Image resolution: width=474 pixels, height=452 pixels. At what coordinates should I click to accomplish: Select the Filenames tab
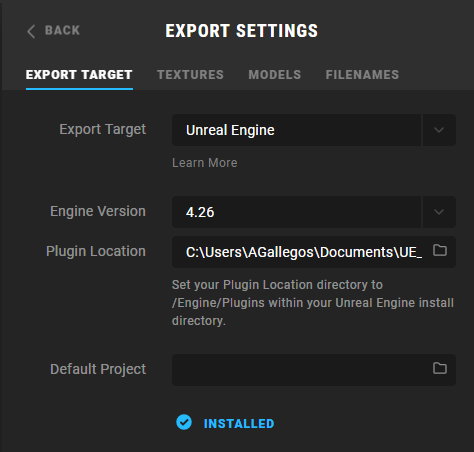point(362,75)
